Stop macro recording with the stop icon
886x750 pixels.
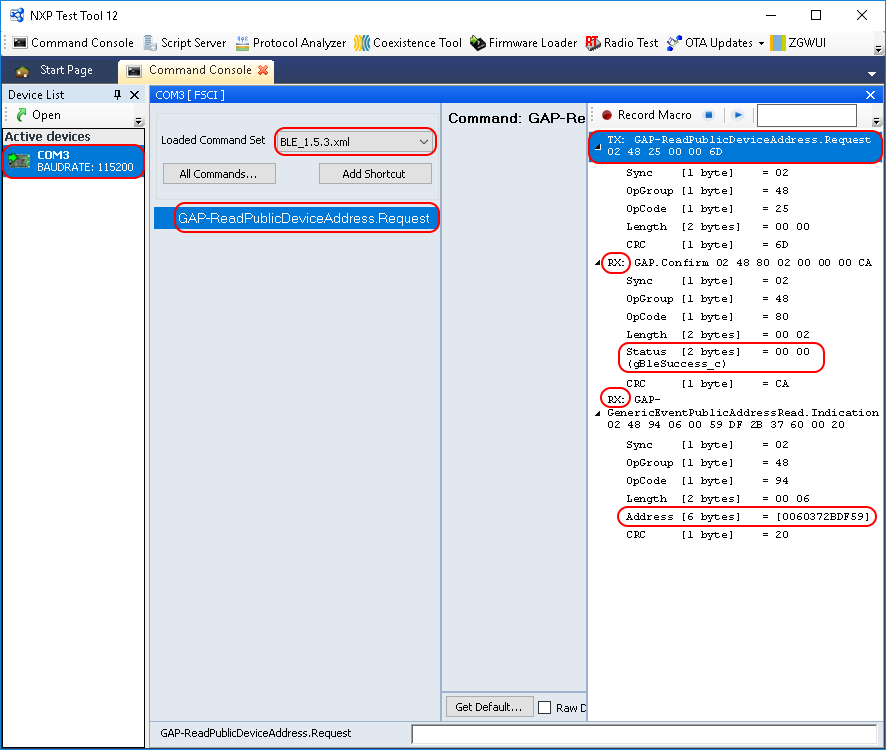tap(708, 115)
